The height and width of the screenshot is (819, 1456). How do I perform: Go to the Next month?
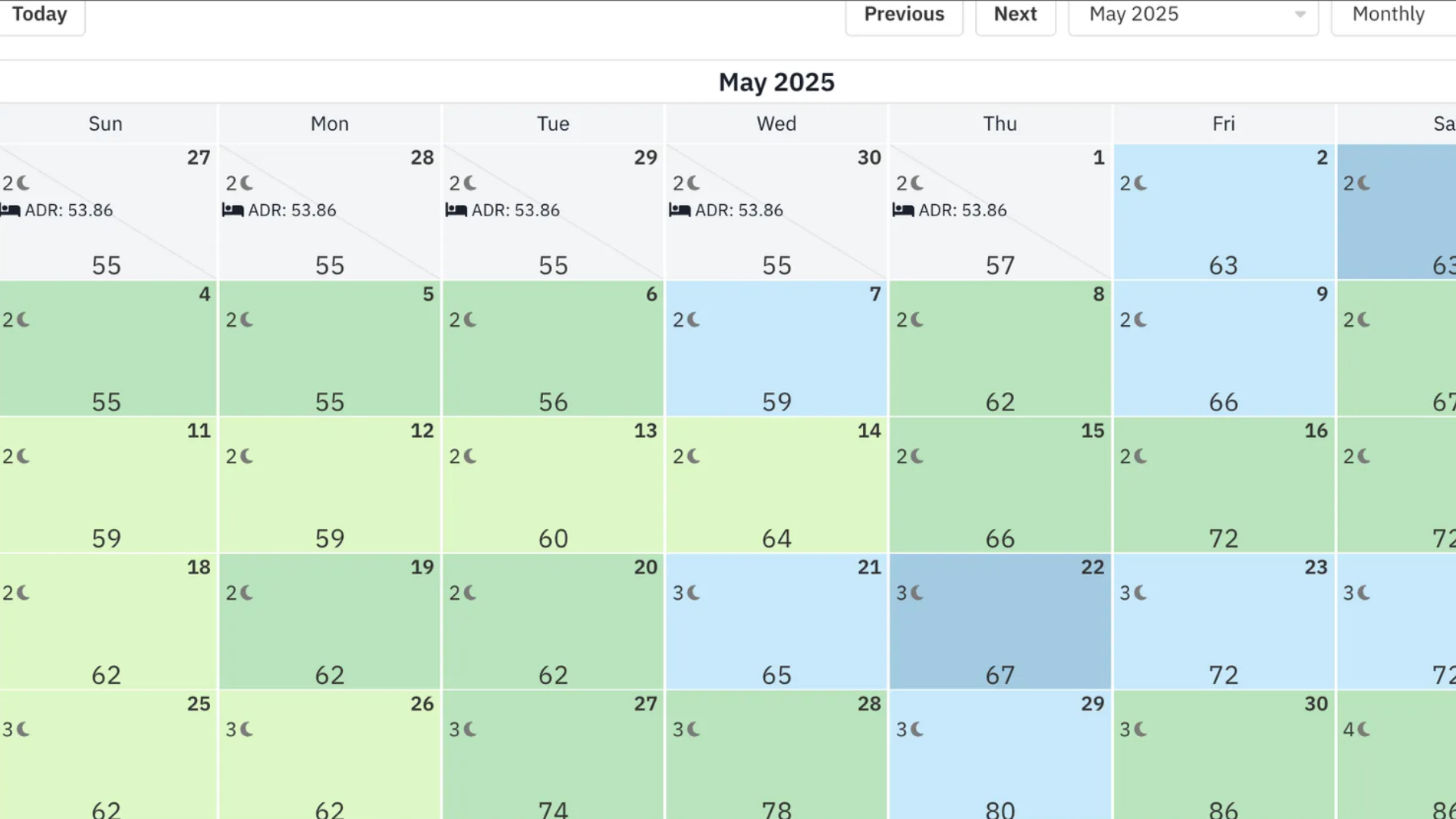[x=1015, y=14]
